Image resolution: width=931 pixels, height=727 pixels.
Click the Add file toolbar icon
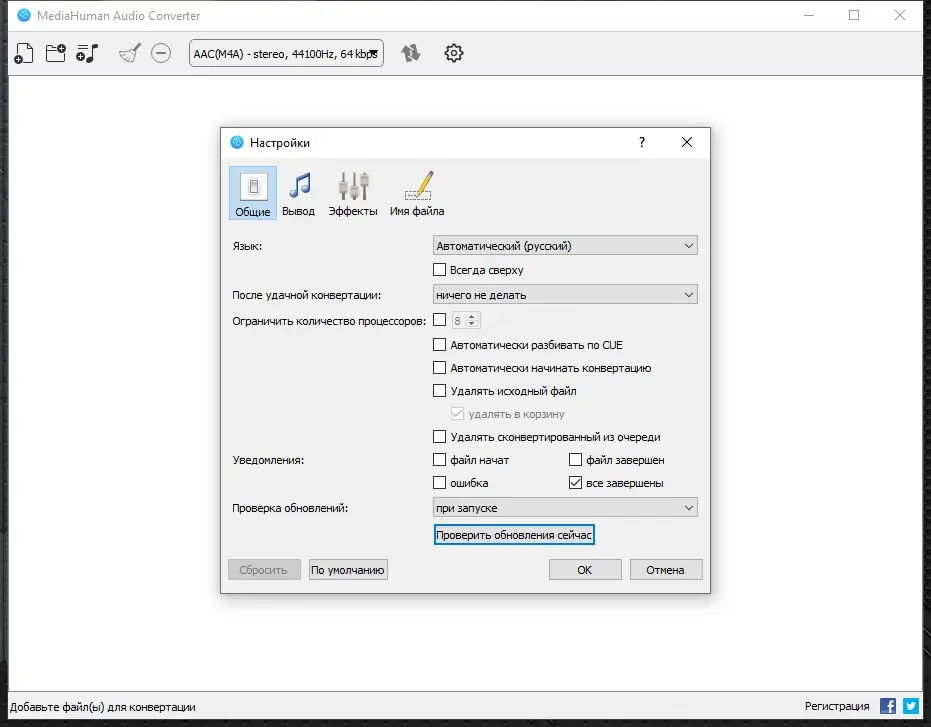(24, 53)
